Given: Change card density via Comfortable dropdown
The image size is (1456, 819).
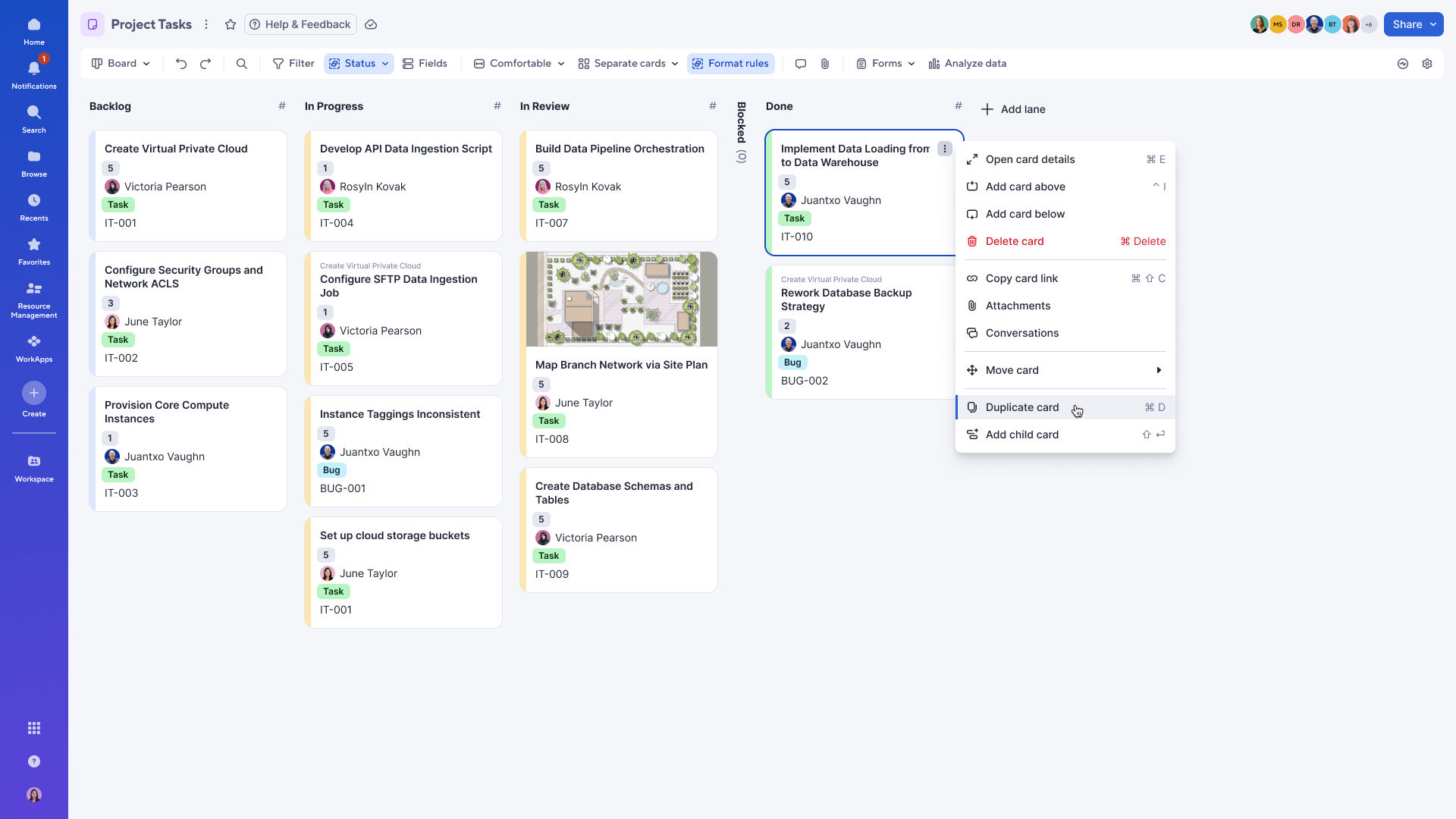Looking at the screenshot, I should click(x=518, y=64).
